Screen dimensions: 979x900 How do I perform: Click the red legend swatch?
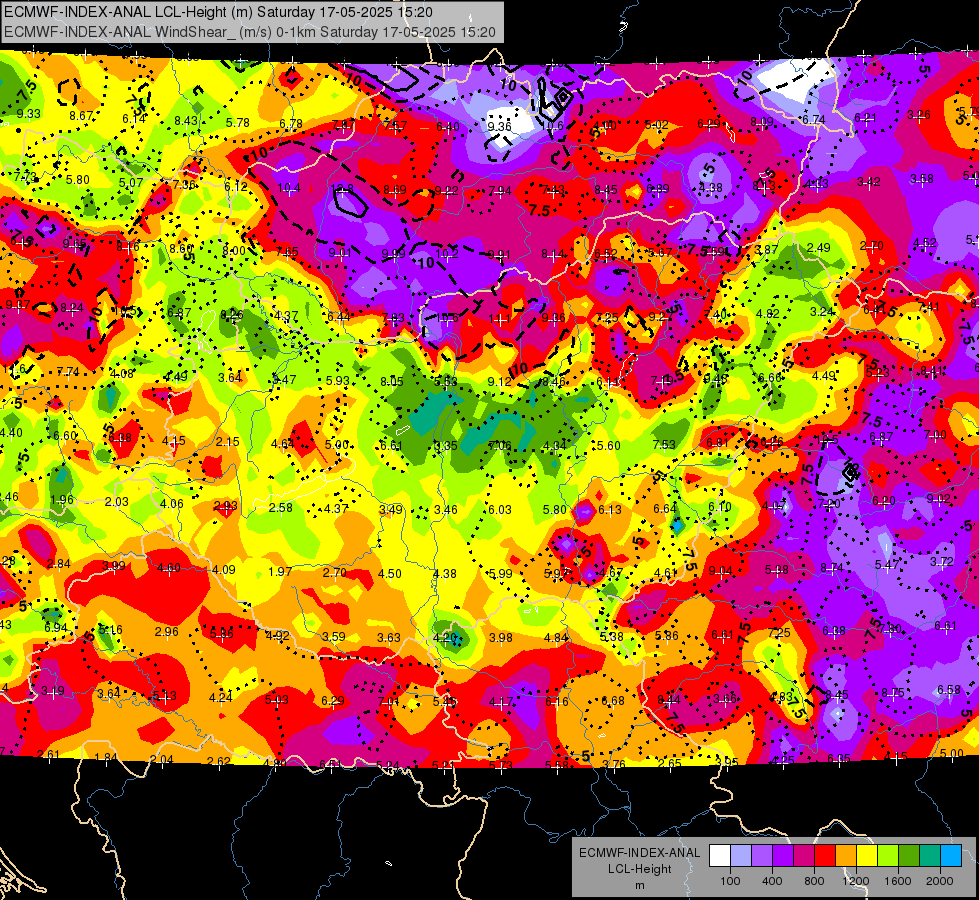[825, 856]
